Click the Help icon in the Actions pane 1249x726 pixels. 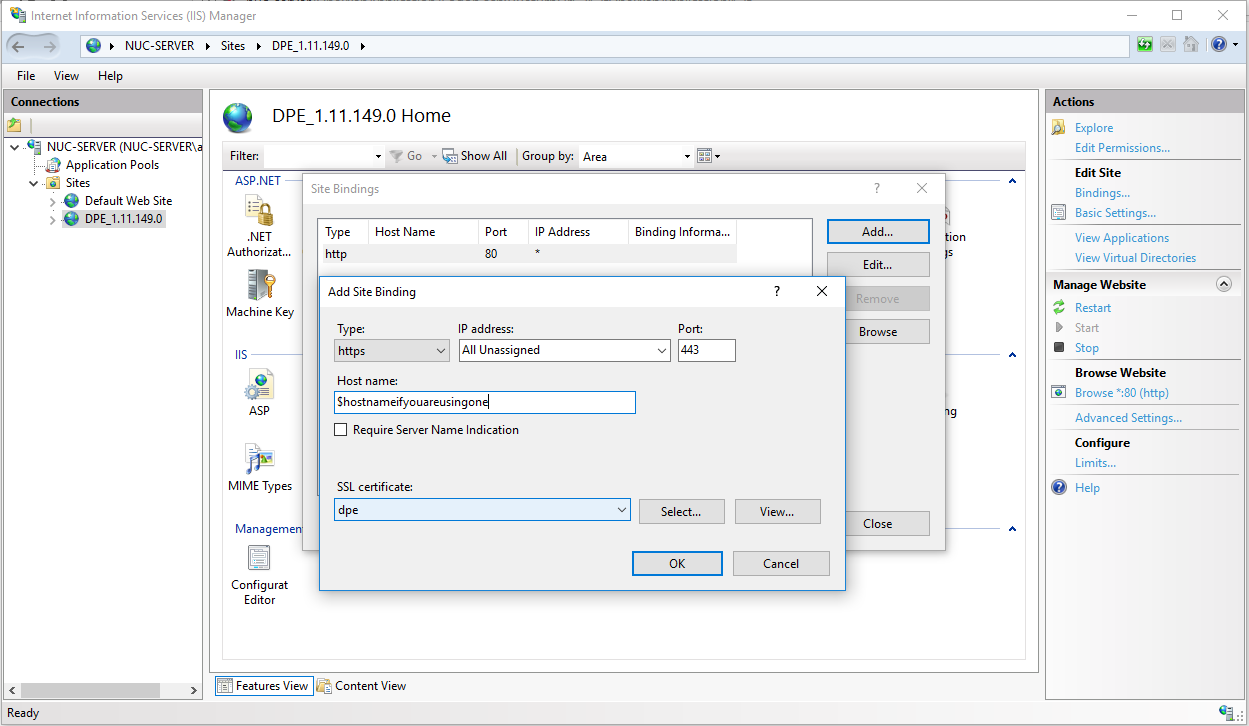pyautogui.click(x=1059, y=488)
